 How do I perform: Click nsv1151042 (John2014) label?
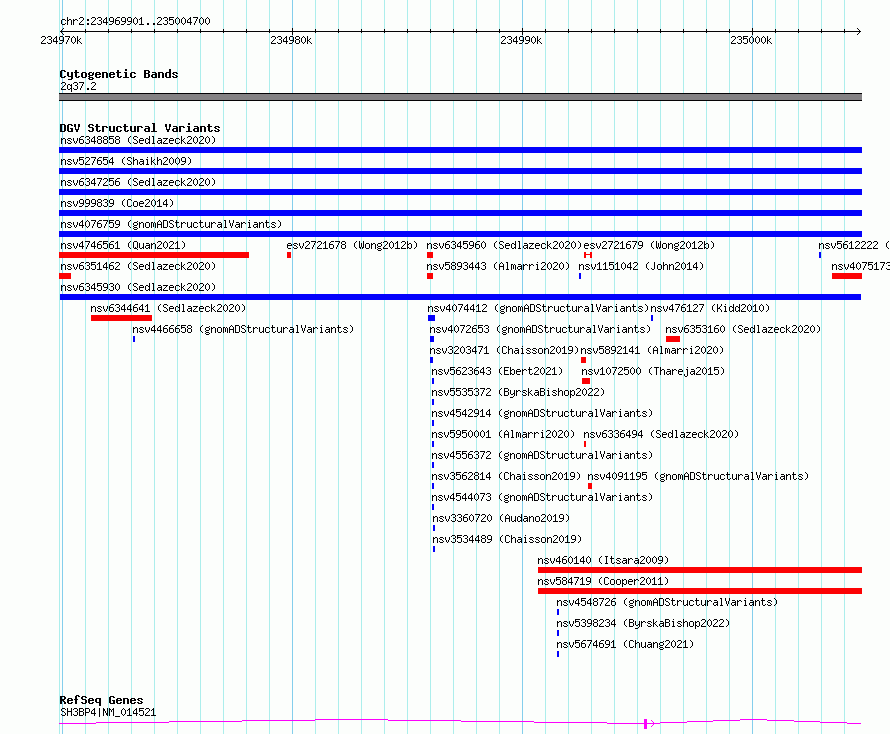pos(641,266)
